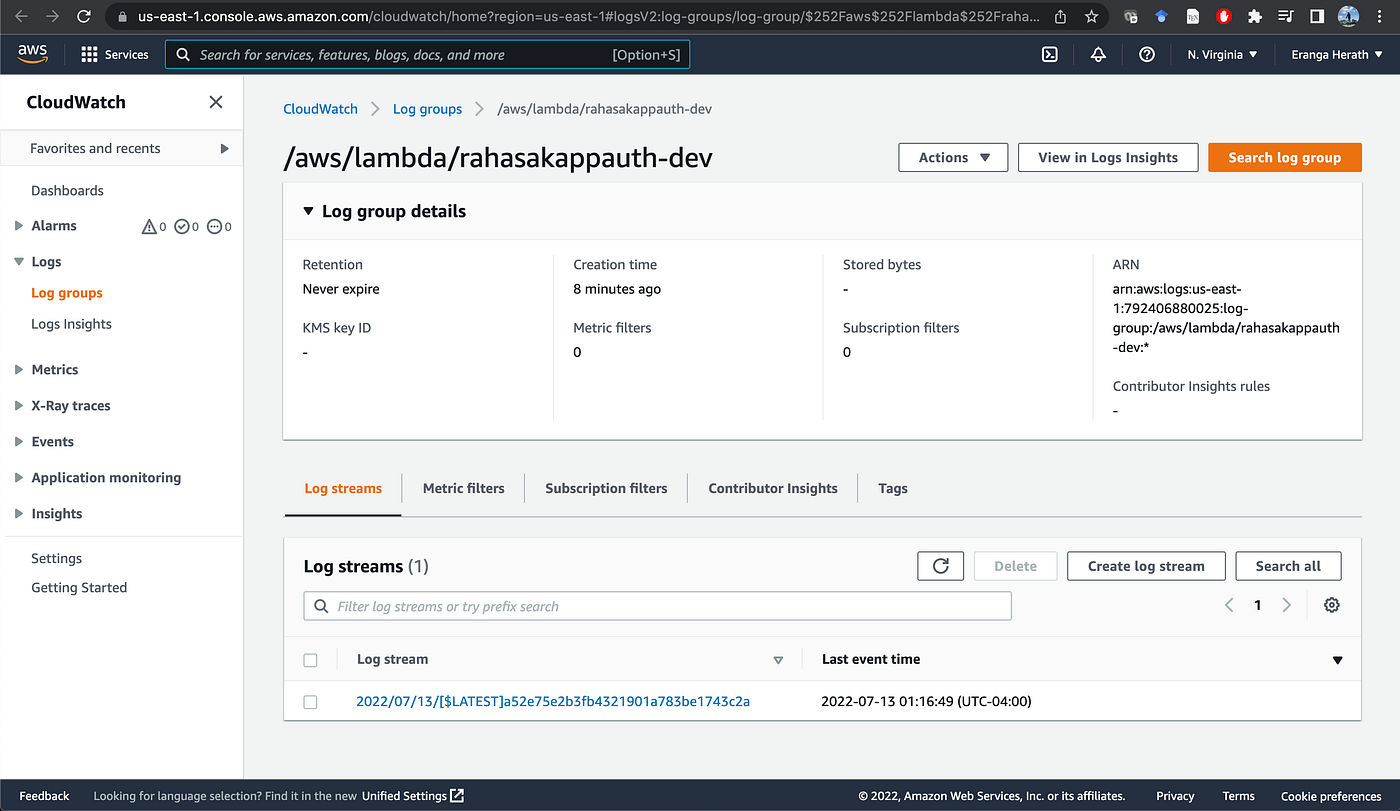Open browser extensions puzzle icon

click(x=1256, y=16)
